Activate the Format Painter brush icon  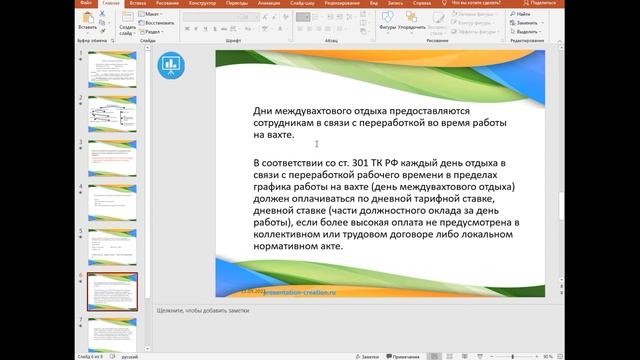[x=102, y=31]
